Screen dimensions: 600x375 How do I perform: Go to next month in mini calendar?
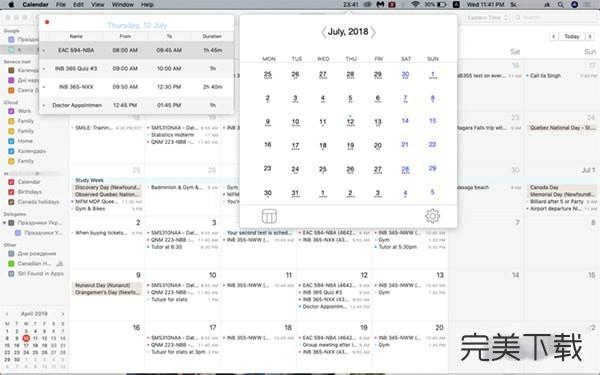[x=63, y=314]
